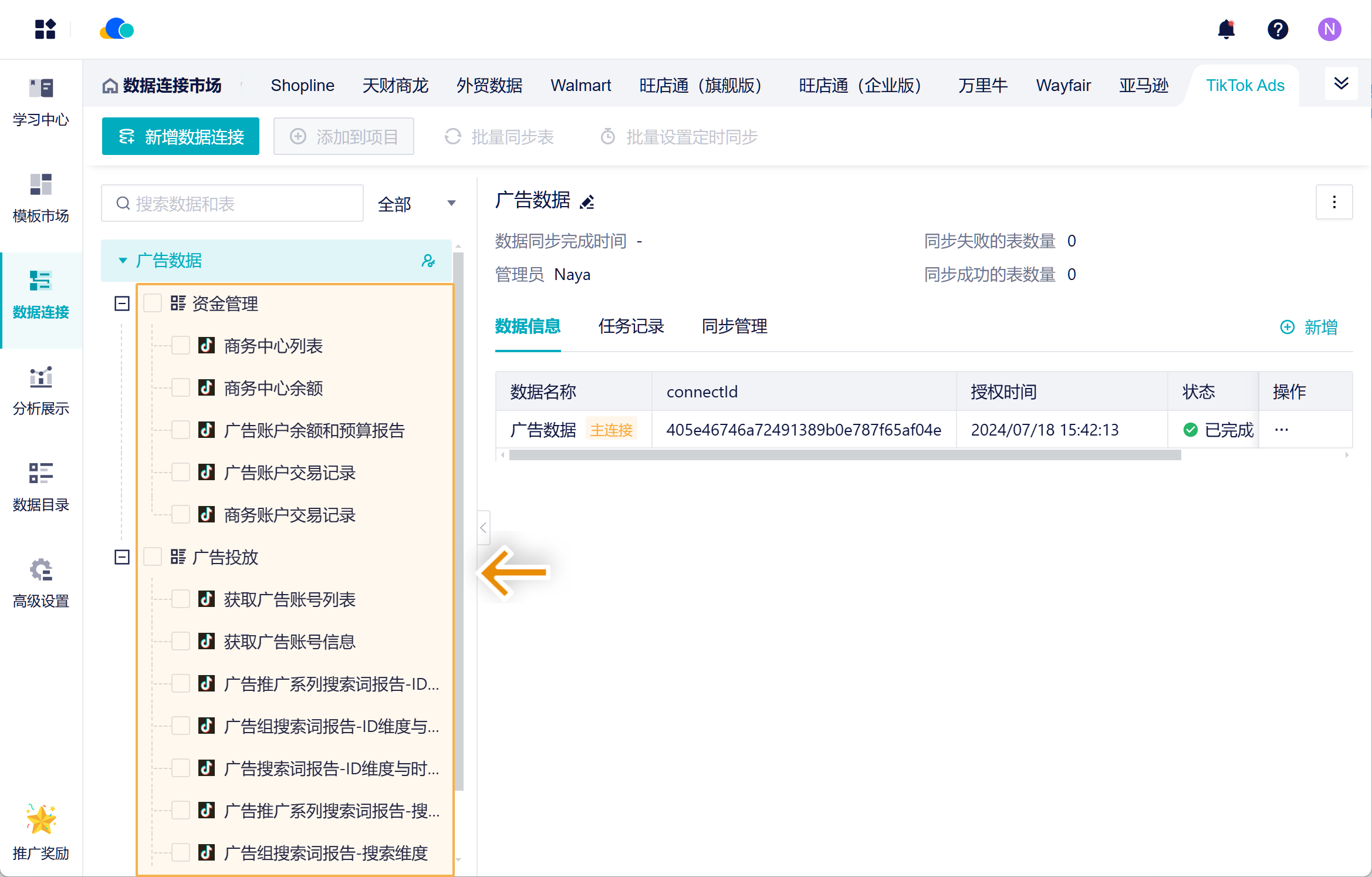Viewport: 1372px width, 877px height.
Task: Select the Walmart connector tab
Action: 580,86
